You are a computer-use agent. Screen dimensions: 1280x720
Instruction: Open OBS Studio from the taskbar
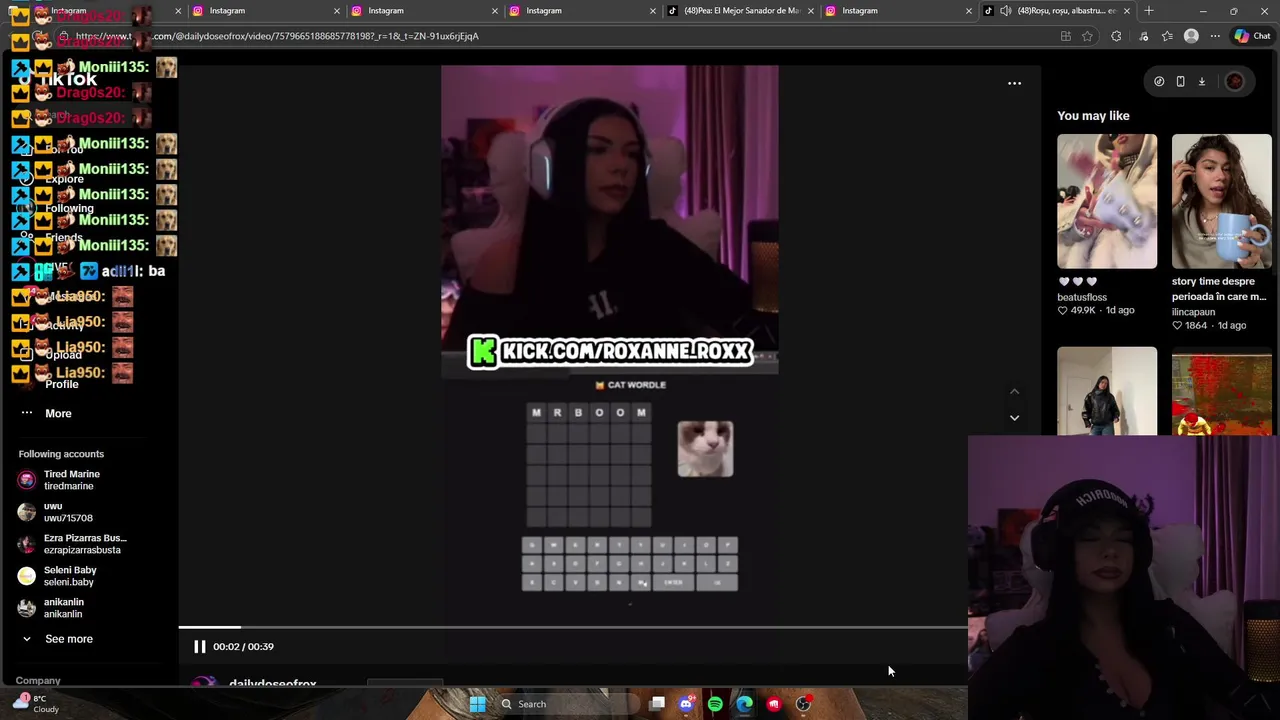(x=803, y=704)
